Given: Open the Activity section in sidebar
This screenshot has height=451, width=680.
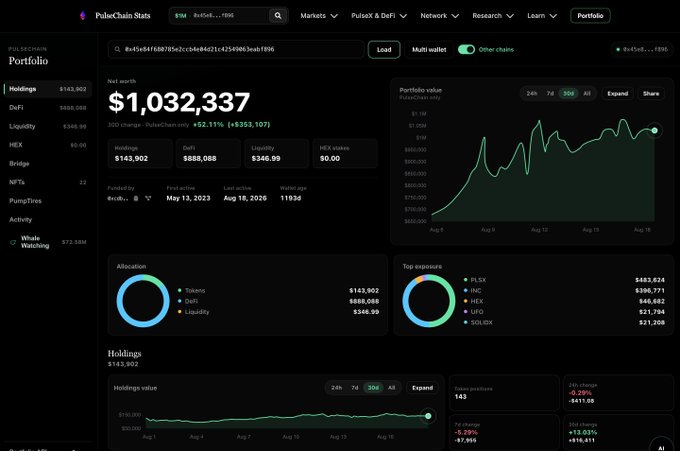Looking at the screenshot, I should pyautogui.click(x=48, y=219).
